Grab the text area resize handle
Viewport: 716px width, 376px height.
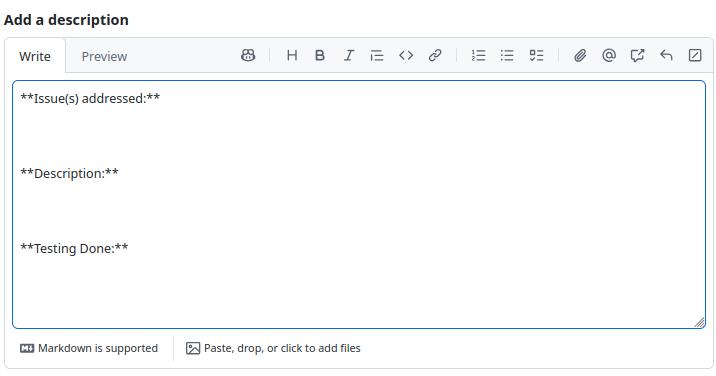pyautogui.click(x=699, y=322)
